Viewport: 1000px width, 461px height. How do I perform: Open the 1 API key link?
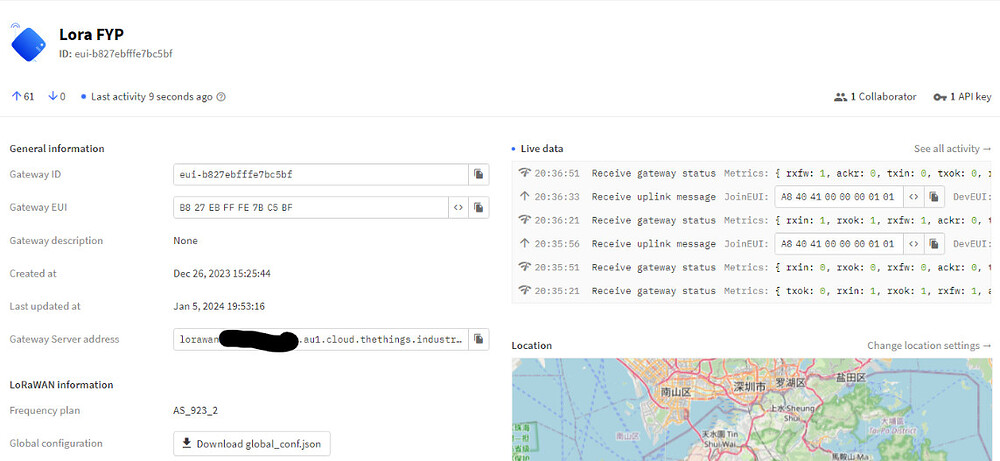[x=962, y=97]
